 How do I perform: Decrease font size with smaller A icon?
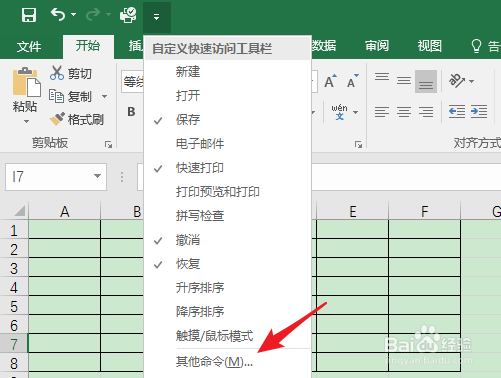(x=352, y=81)
